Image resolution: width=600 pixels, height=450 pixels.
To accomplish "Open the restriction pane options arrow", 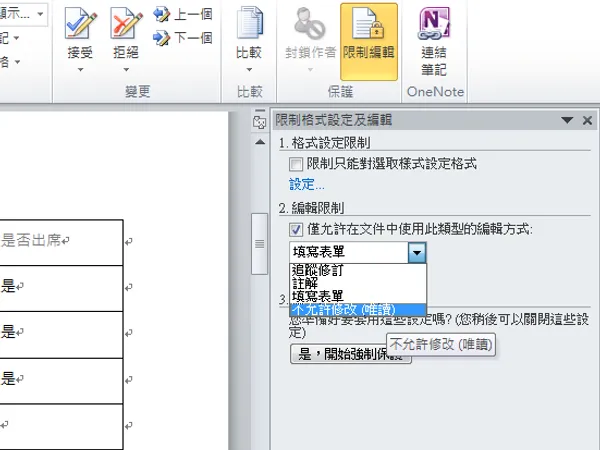I will click(567, 121).
